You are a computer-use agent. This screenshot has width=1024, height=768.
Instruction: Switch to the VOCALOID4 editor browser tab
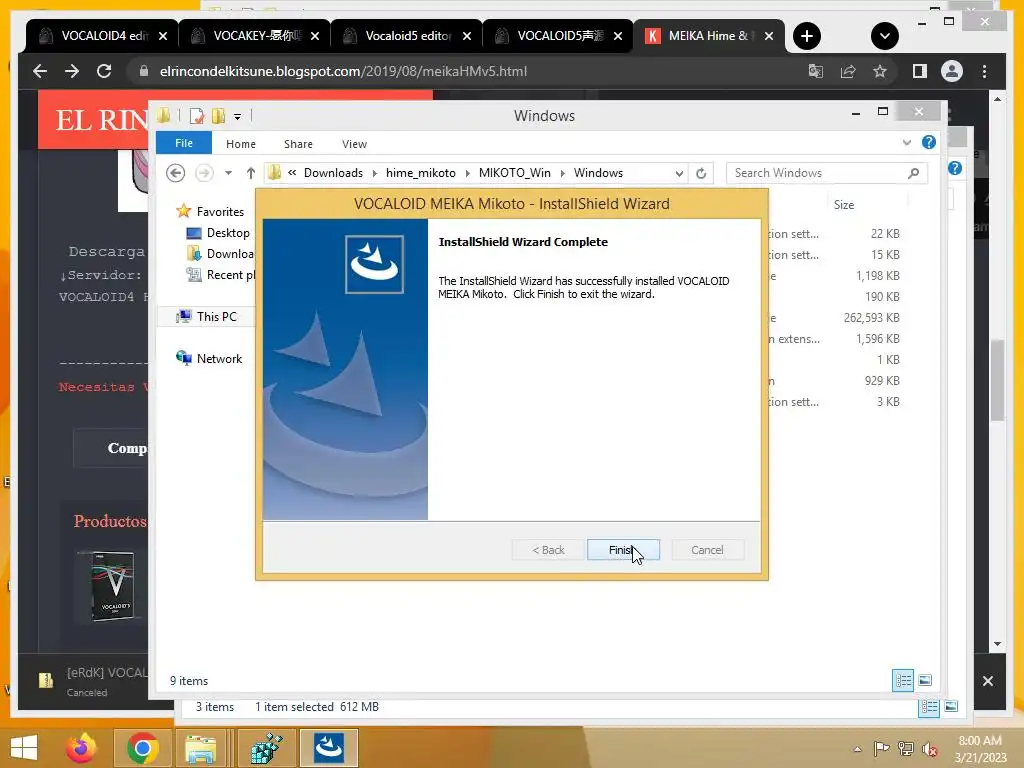[103, 36]
